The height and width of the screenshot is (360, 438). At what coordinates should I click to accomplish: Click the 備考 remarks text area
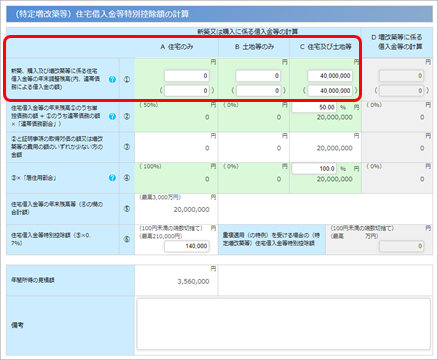pos(284,324)
